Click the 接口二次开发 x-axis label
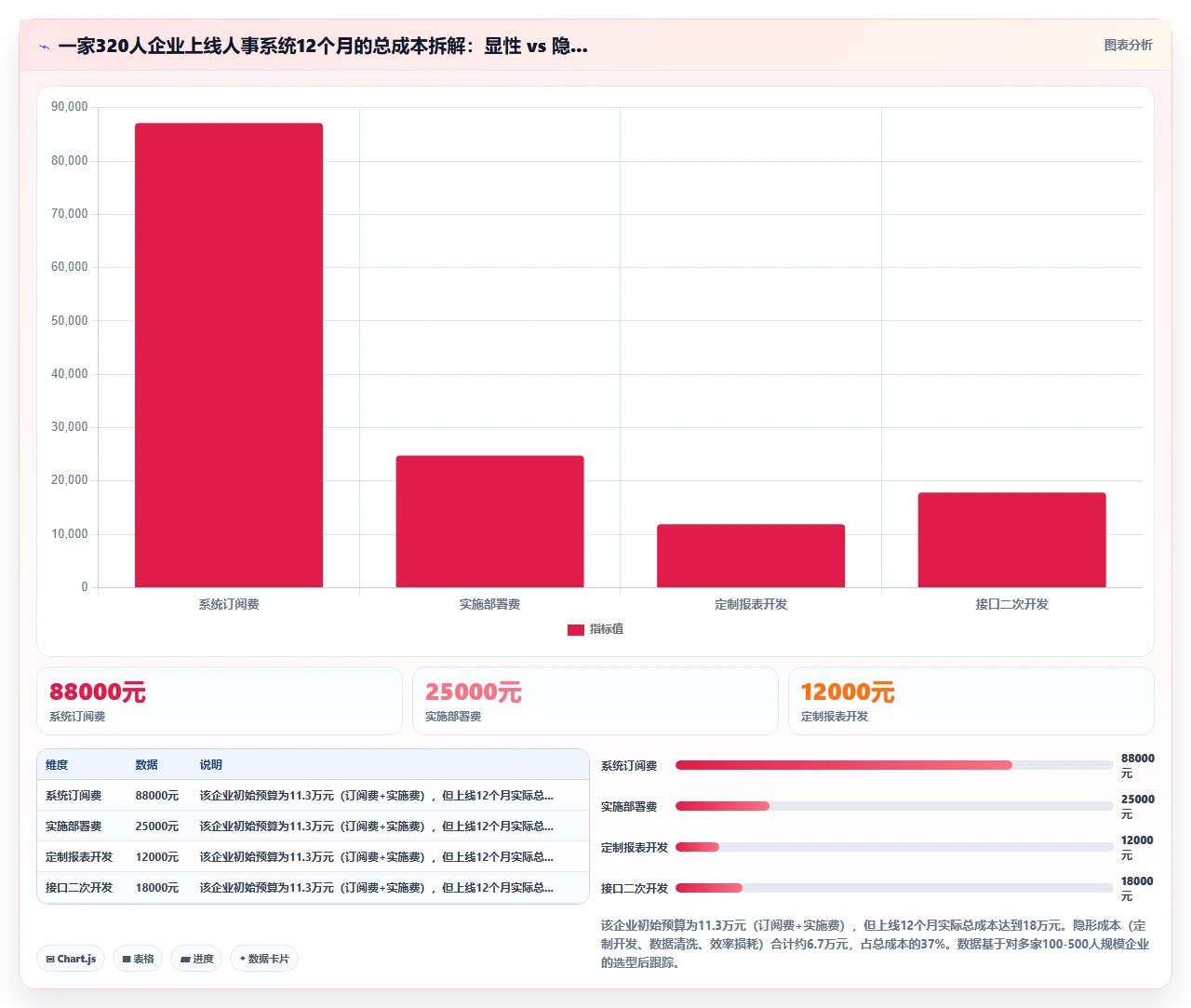 pos(1011,604)
